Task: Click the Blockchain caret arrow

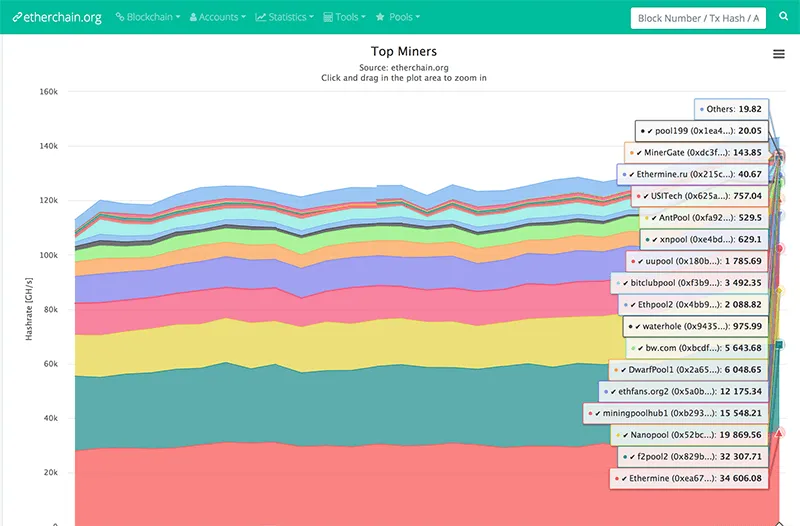Action: (x=178, y=17)
